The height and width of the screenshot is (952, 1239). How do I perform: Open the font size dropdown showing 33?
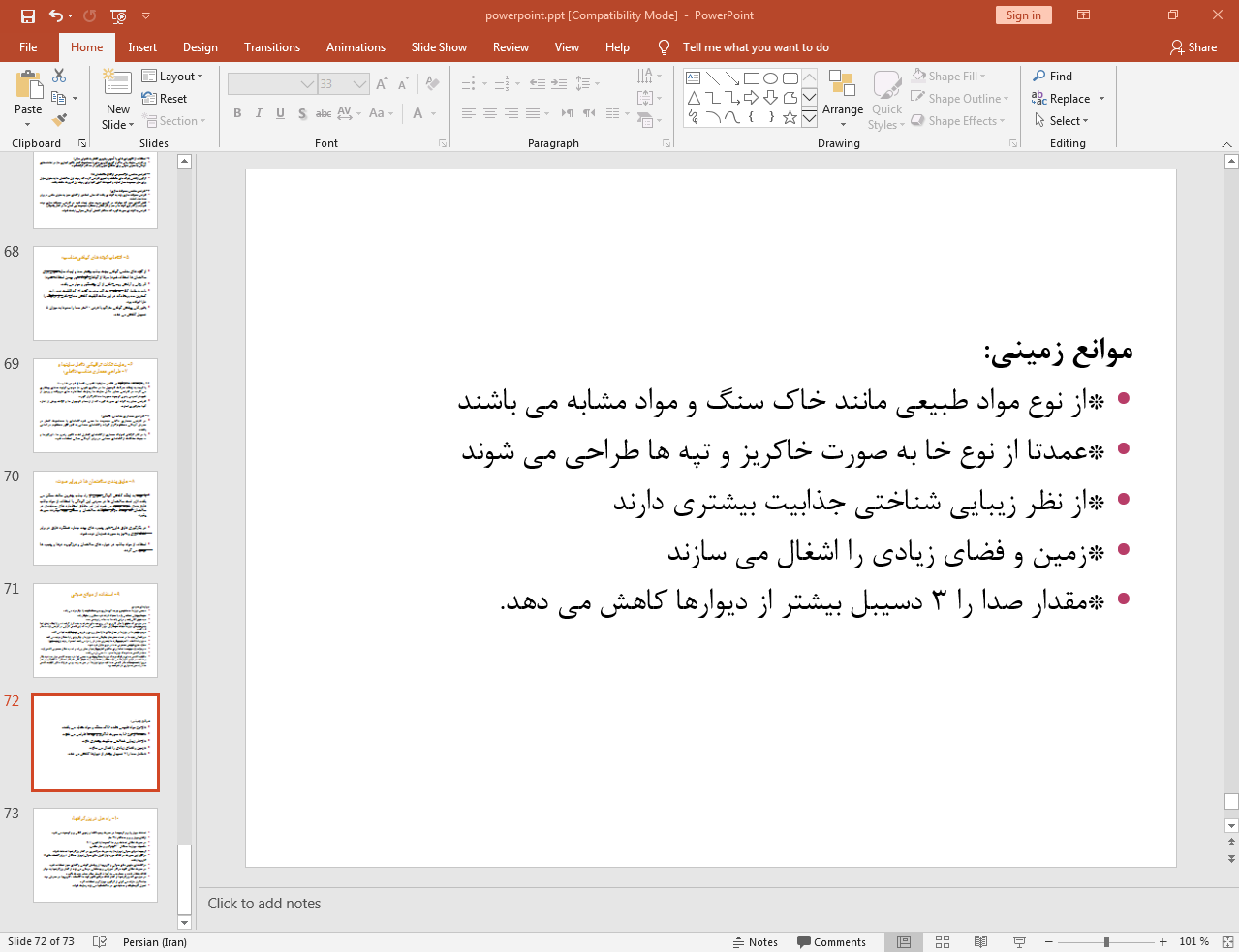(x=360, y=84)
